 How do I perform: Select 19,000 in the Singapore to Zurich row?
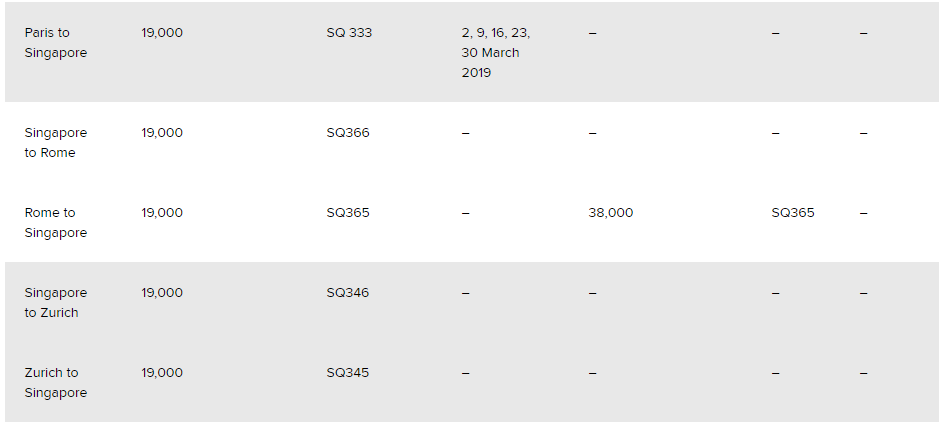162,293
